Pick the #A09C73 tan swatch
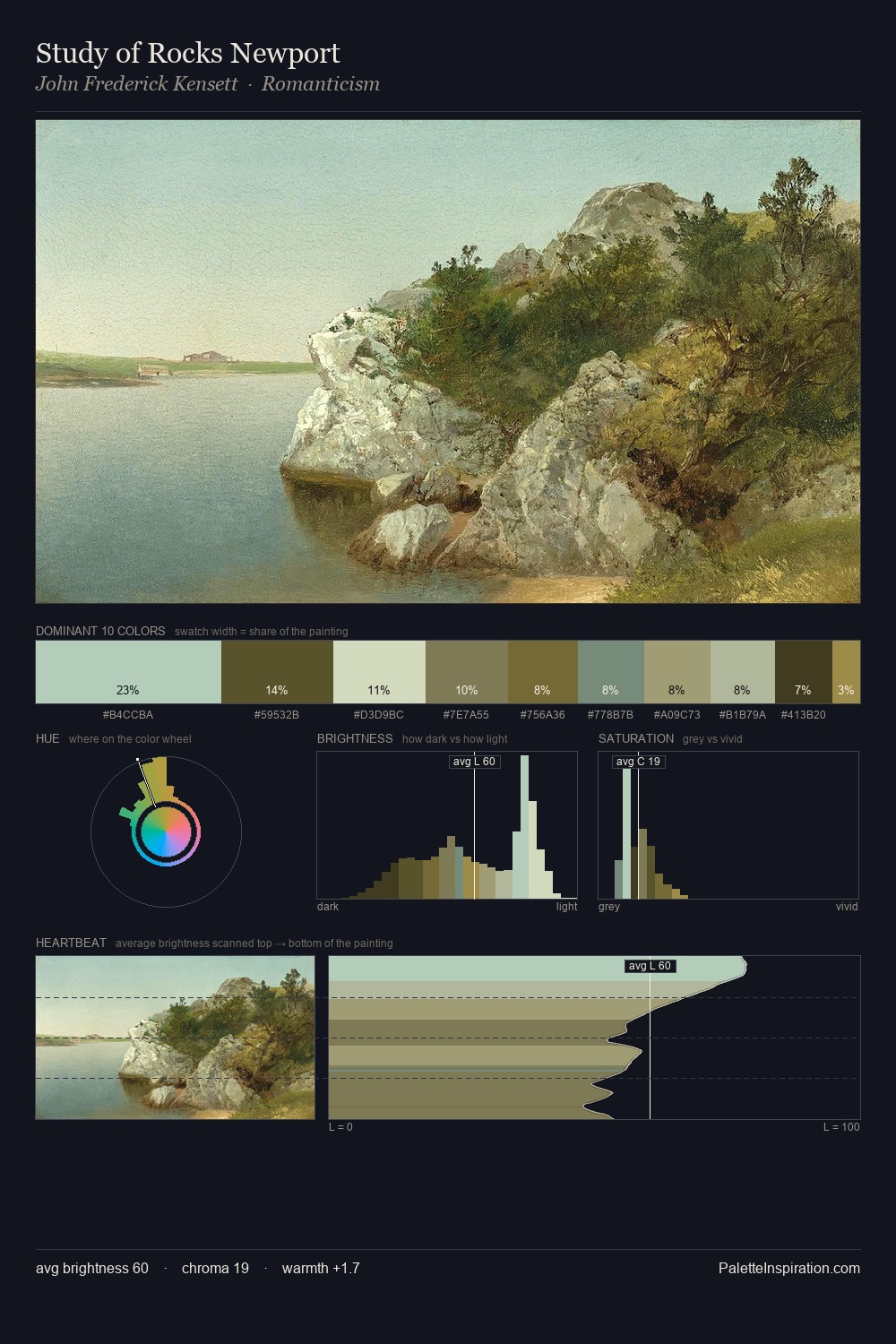 click(677, 672)
